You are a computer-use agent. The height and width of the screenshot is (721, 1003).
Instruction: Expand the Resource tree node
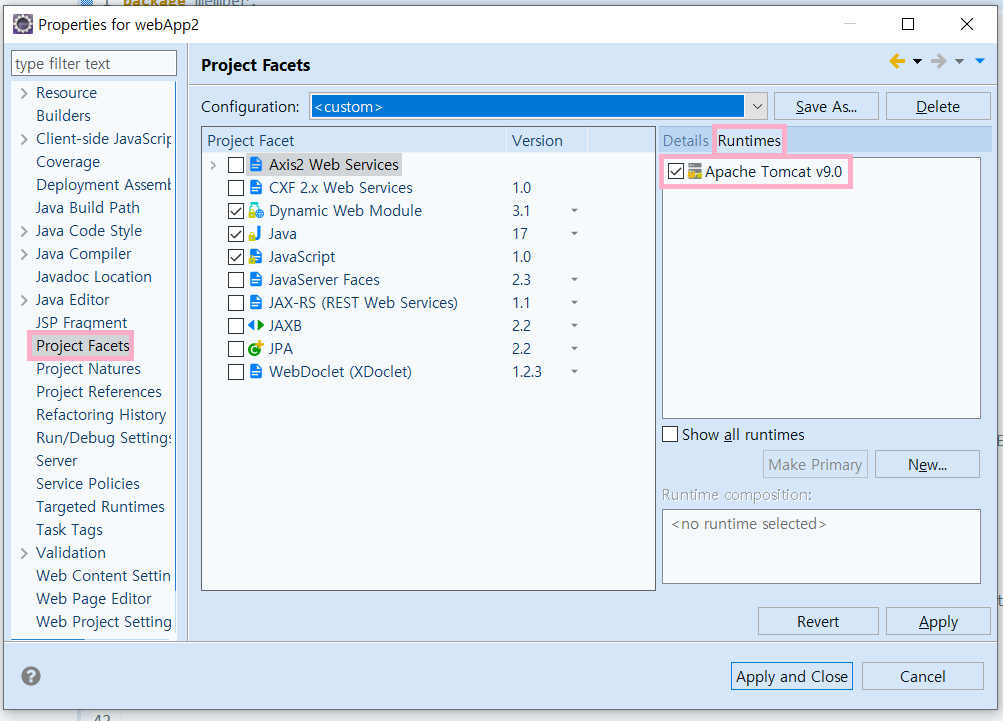[x=24, y=93]
